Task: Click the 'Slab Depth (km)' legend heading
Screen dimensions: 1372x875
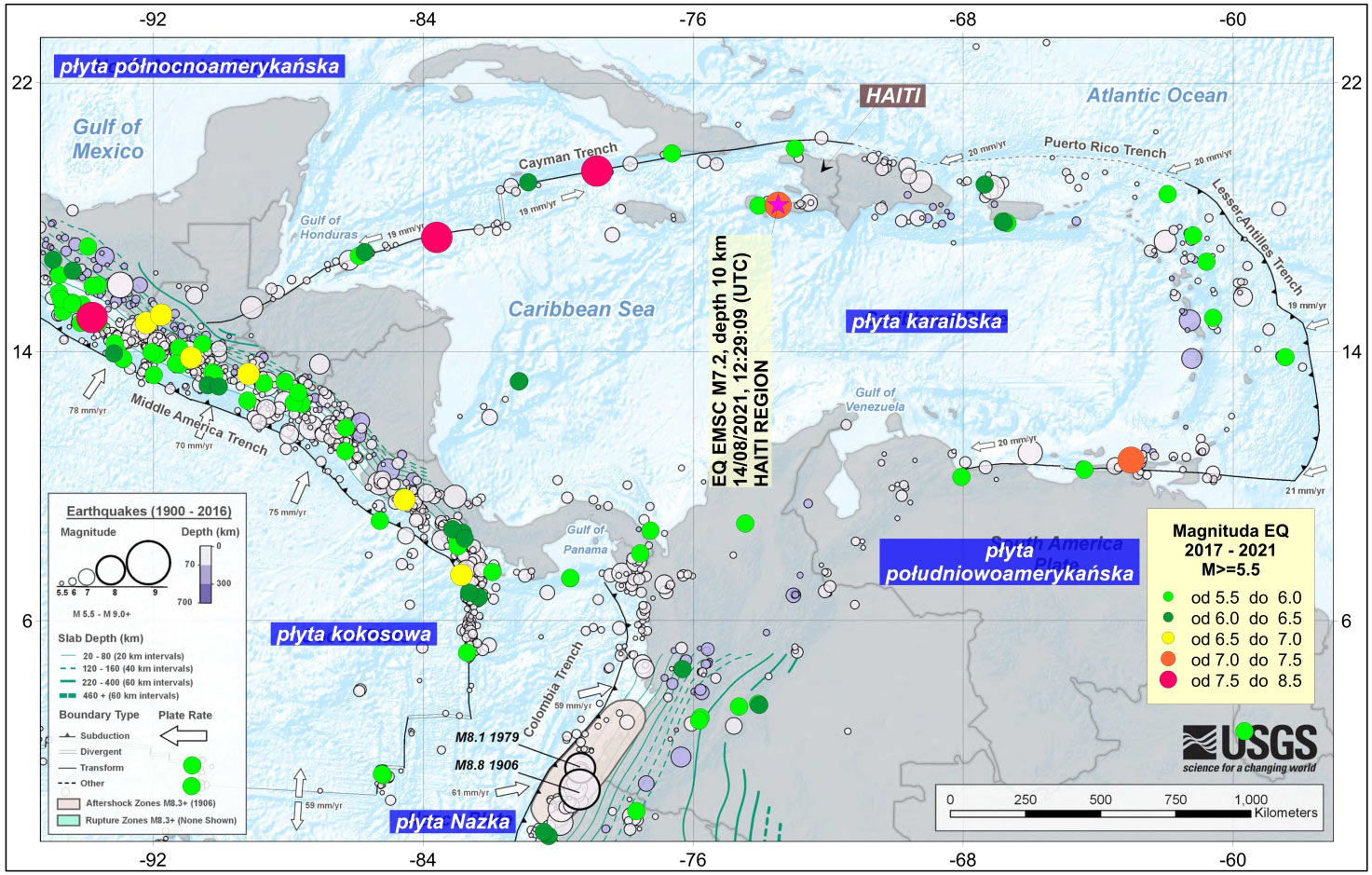Action: coord(101,638)
